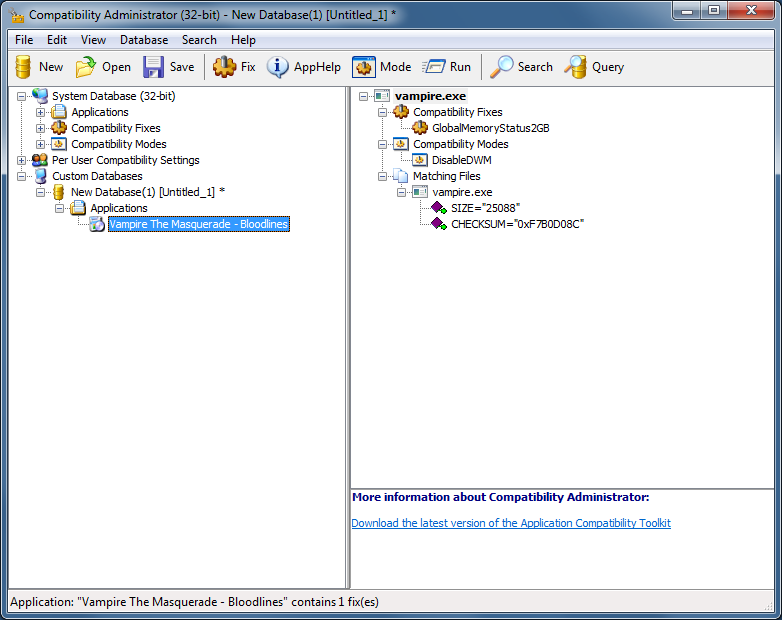Collapse vampire.exe under Matching Files
782x620 pixels.
(401, 192)
